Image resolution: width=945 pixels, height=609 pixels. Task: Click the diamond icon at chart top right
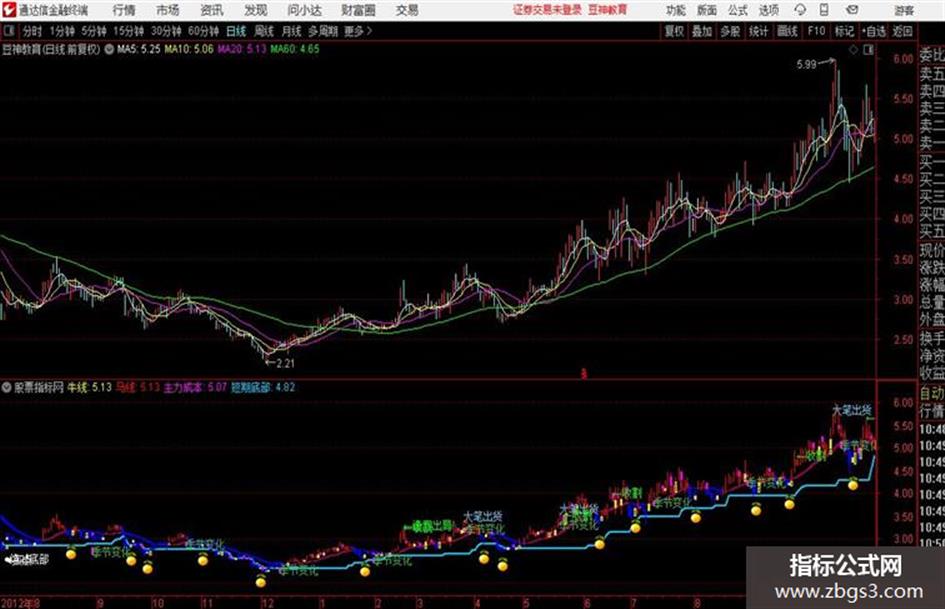[853, 50]
